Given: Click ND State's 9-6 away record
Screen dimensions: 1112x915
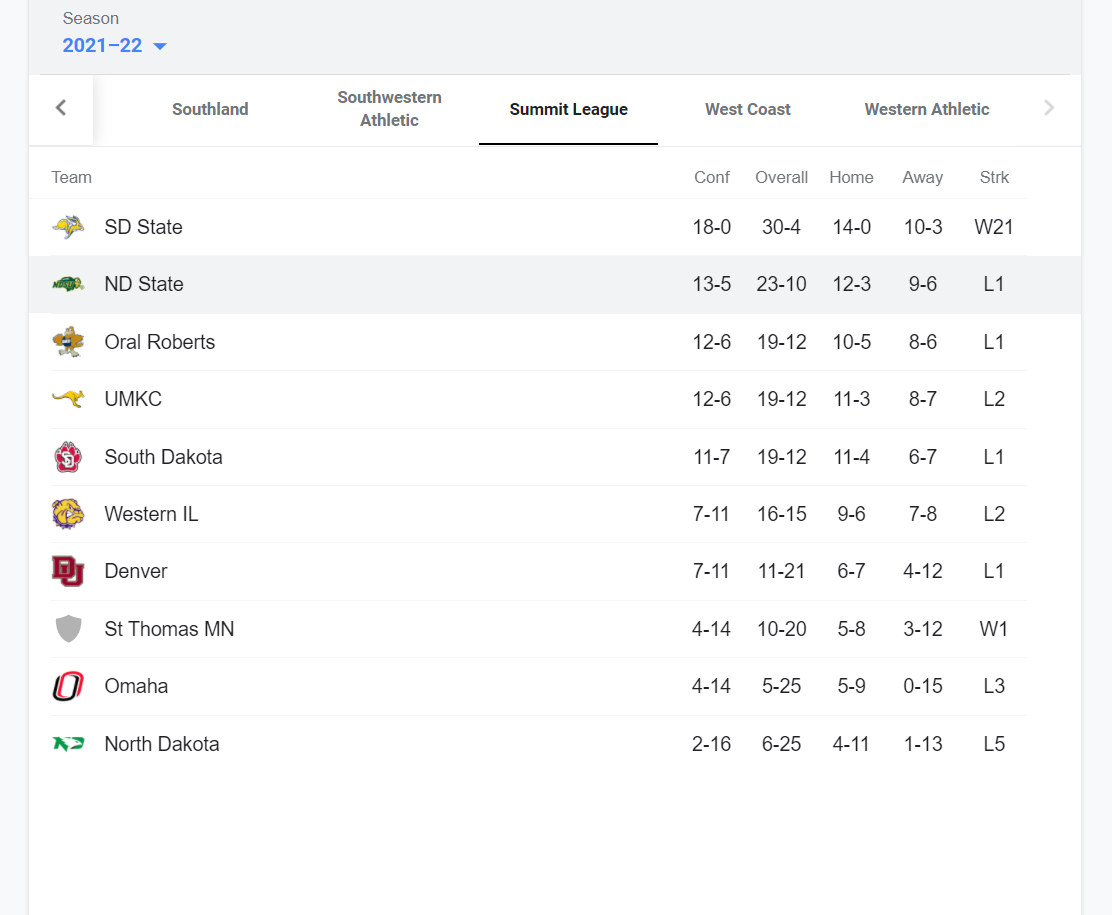Looking at the screenshot, I should tap(923, 284).
